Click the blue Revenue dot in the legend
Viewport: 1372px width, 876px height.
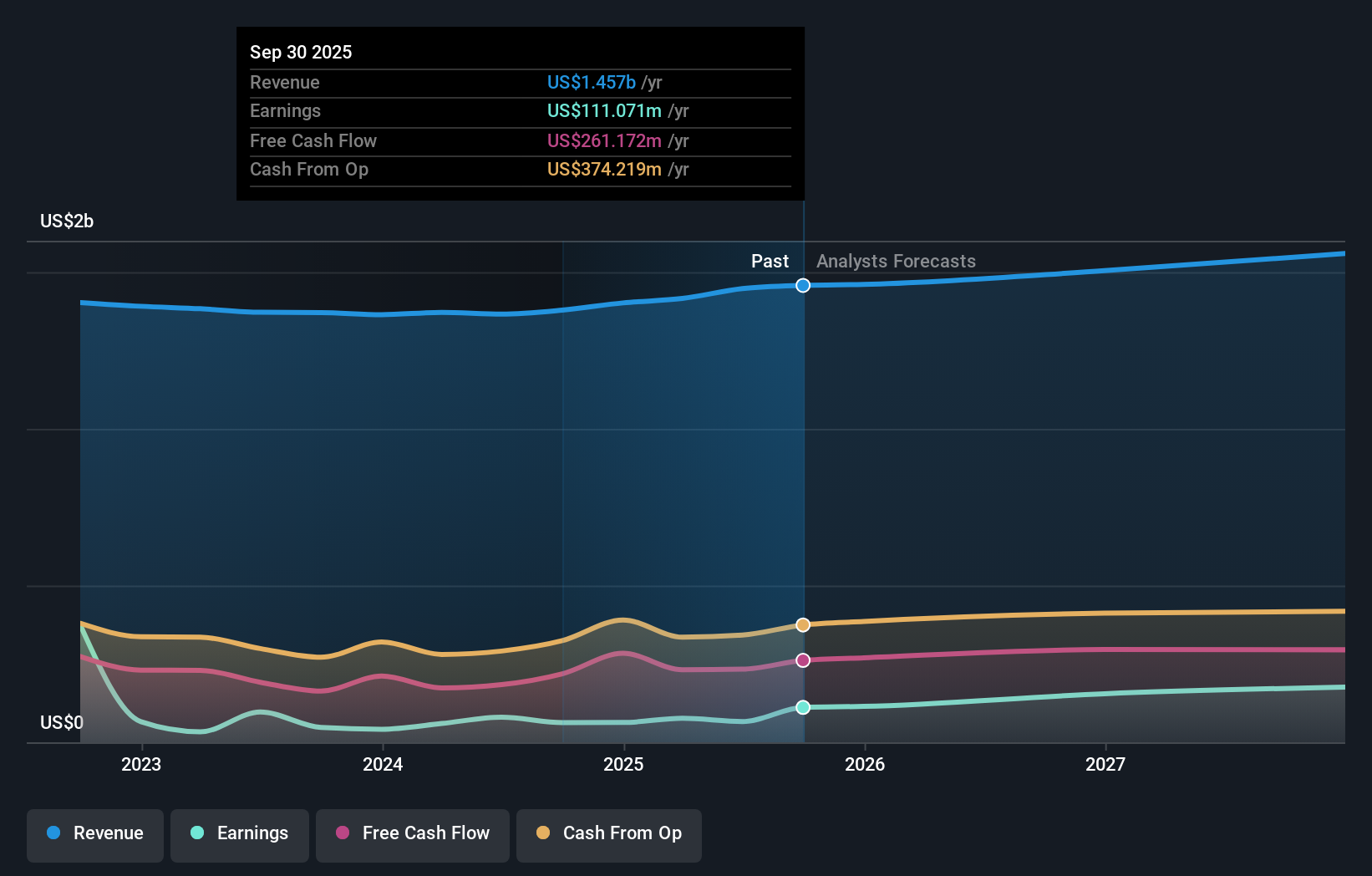click(53, 833)
